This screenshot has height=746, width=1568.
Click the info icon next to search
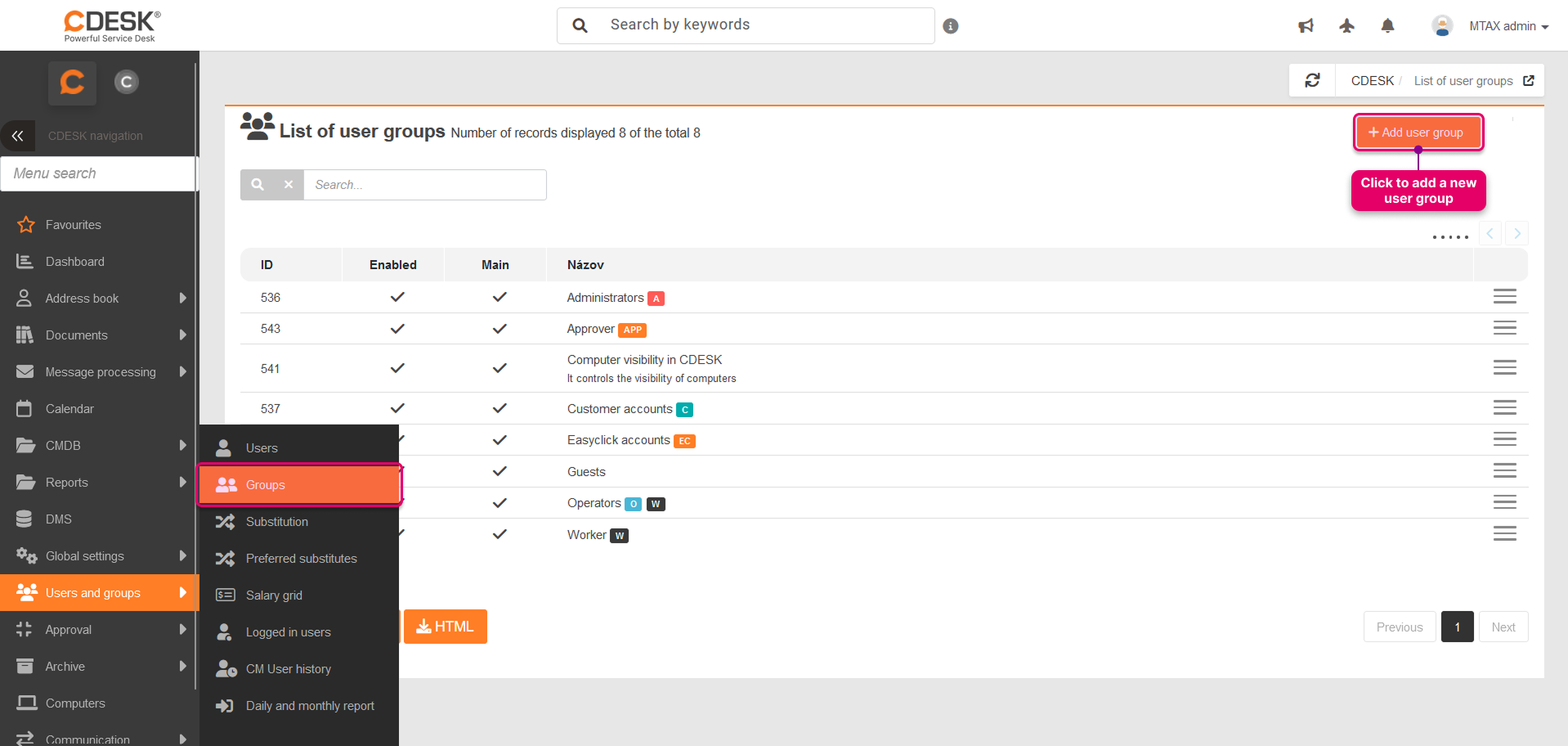[950, 26]
